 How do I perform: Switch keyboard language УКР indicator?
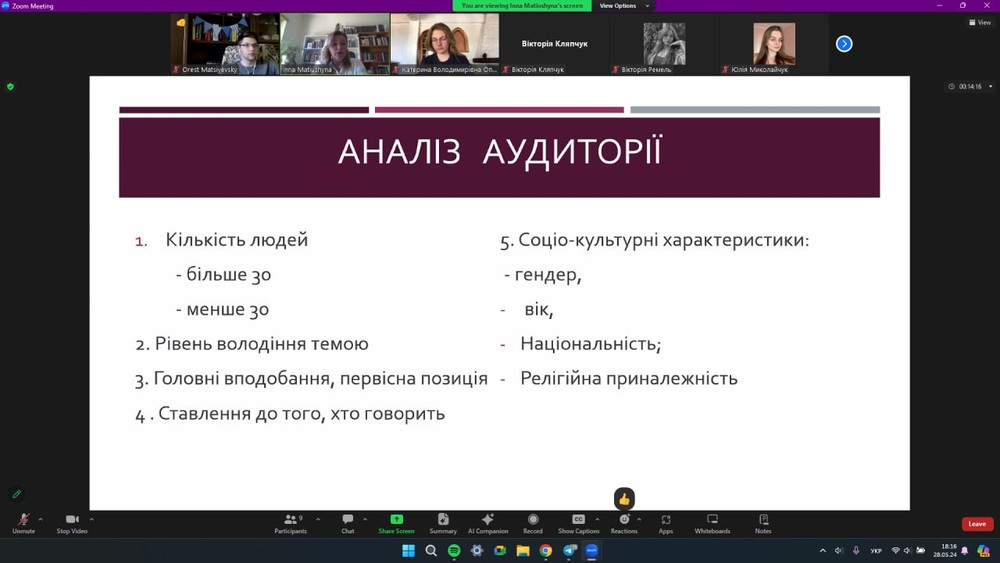click(x=876, y=550)
